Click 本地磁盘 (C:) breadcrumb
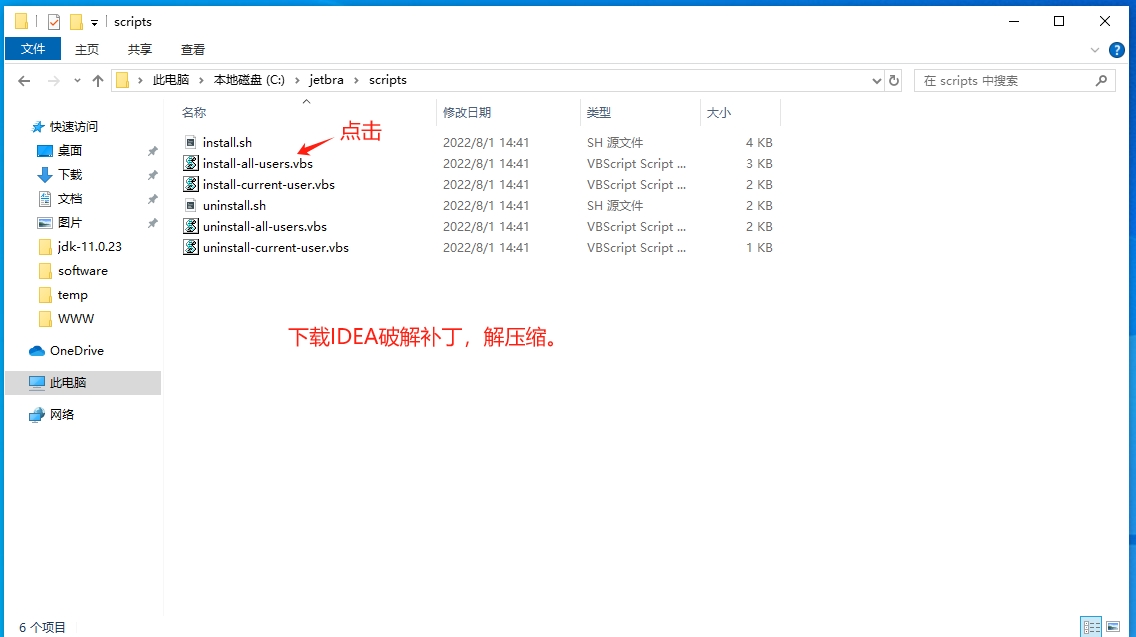This screenshot has height=637, width=1136. (x=248, y=80)
